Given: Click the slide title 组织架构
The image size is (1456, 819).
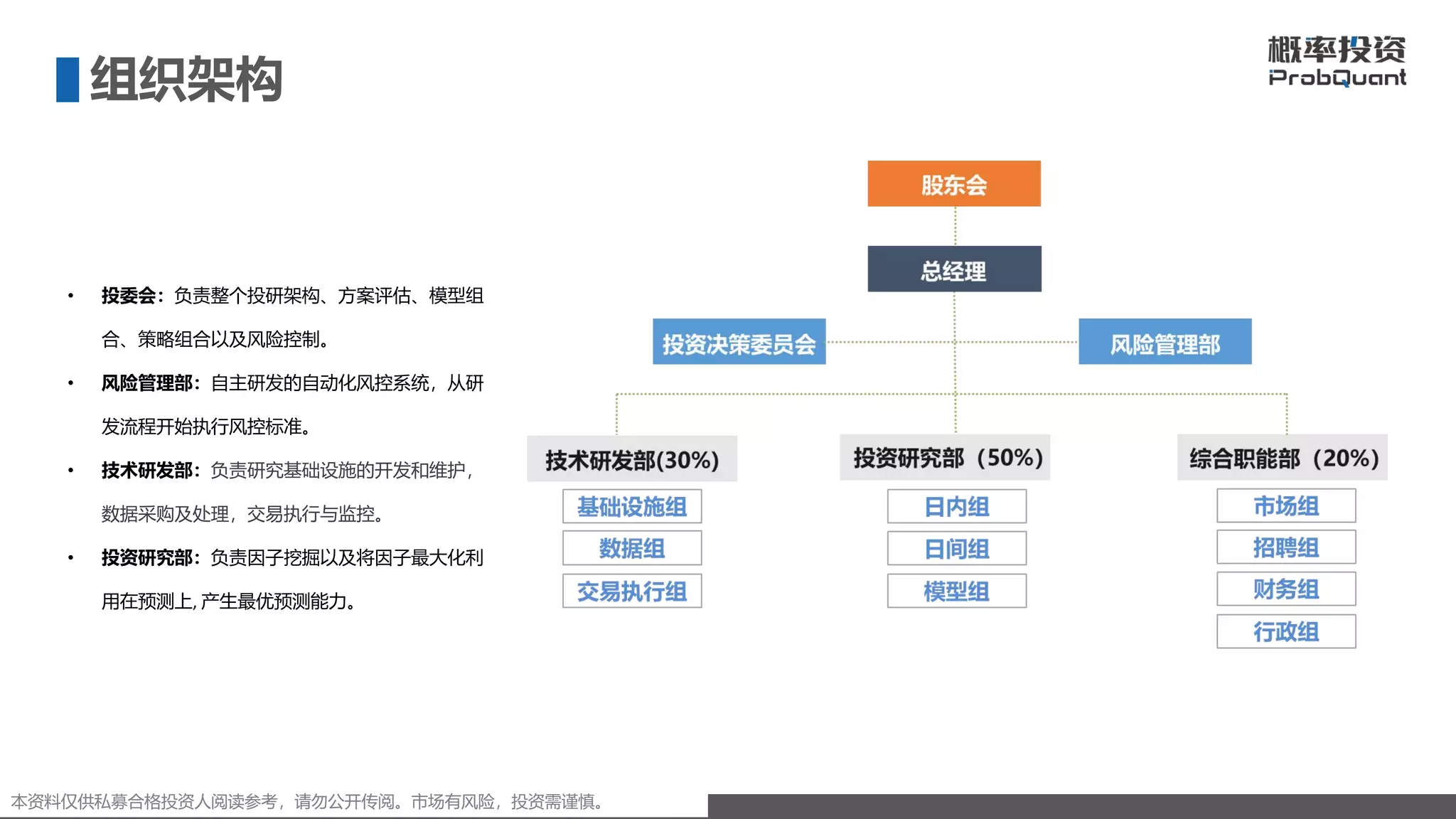Looking at the screenshot, I should click(x=186, y=80).
